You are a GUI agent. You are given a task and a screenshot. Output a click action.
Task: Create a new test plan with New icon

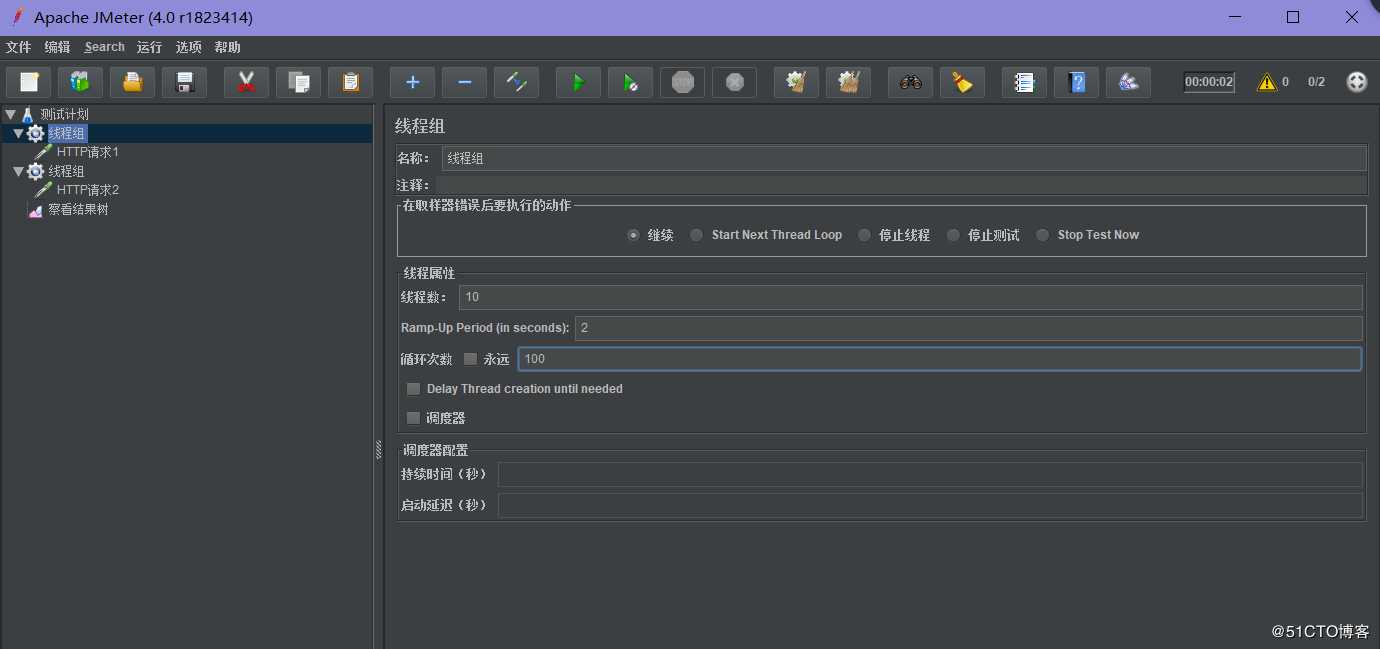tap(28, 82)
